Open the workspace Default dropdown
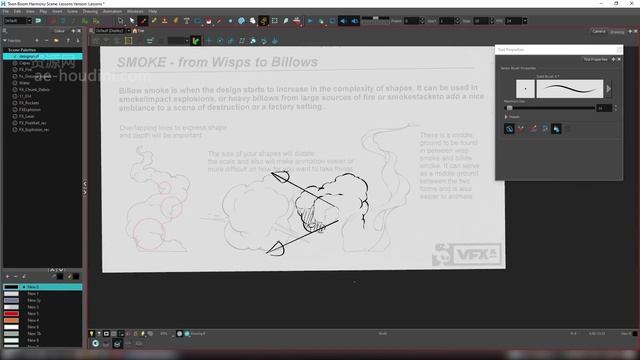 [x=18, y=20]
